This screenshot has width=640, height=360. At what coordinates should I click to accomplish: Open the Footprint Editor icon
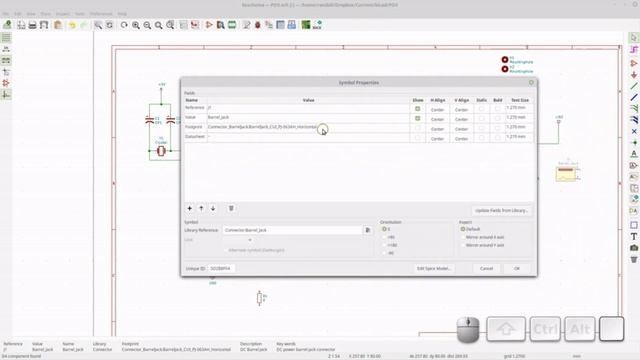232,25
